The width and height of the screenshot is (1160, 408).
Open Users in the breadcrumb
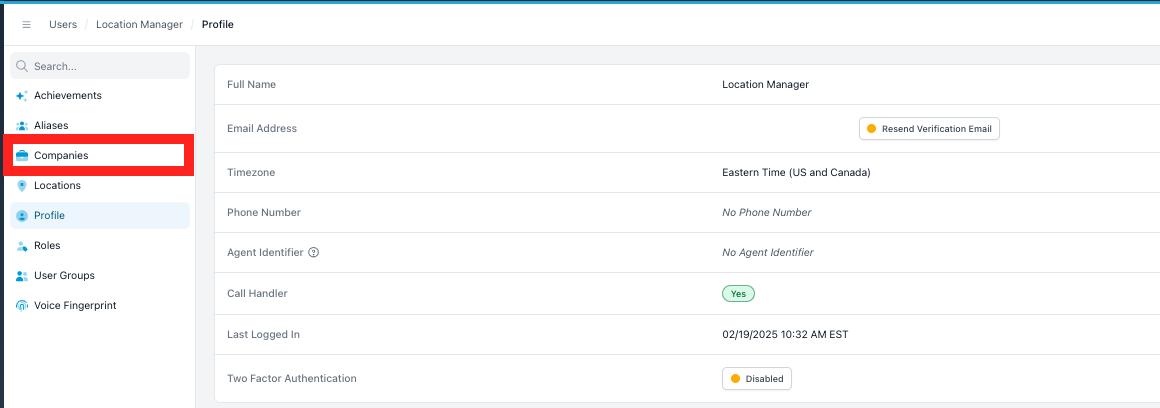coord(63,24)
